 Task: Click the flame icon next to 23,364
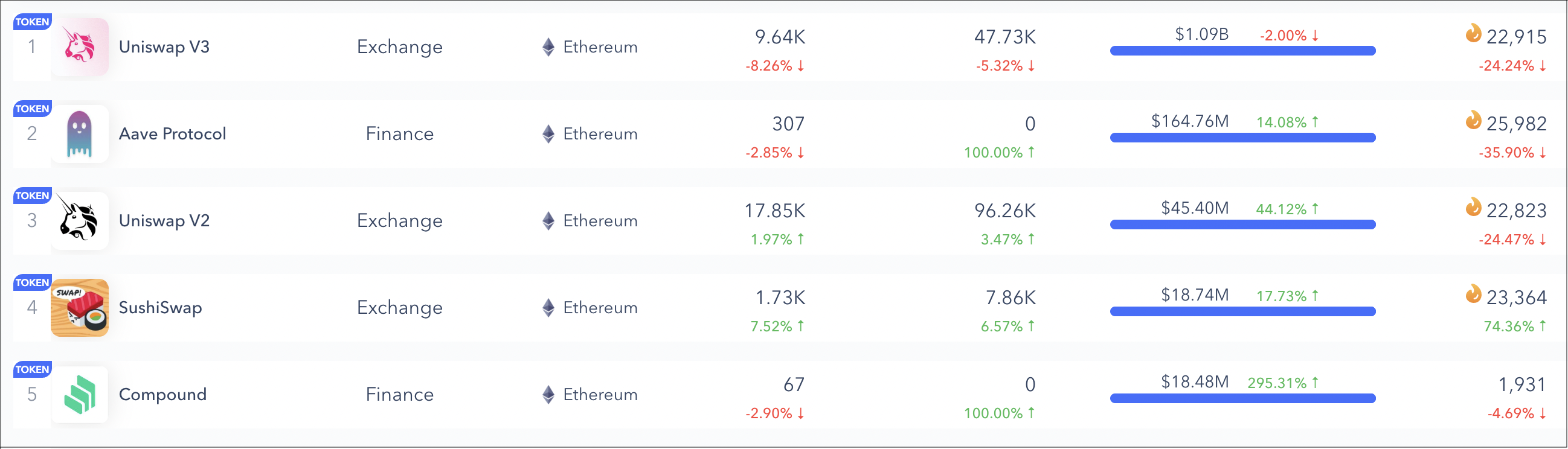tap(1473, 294)
